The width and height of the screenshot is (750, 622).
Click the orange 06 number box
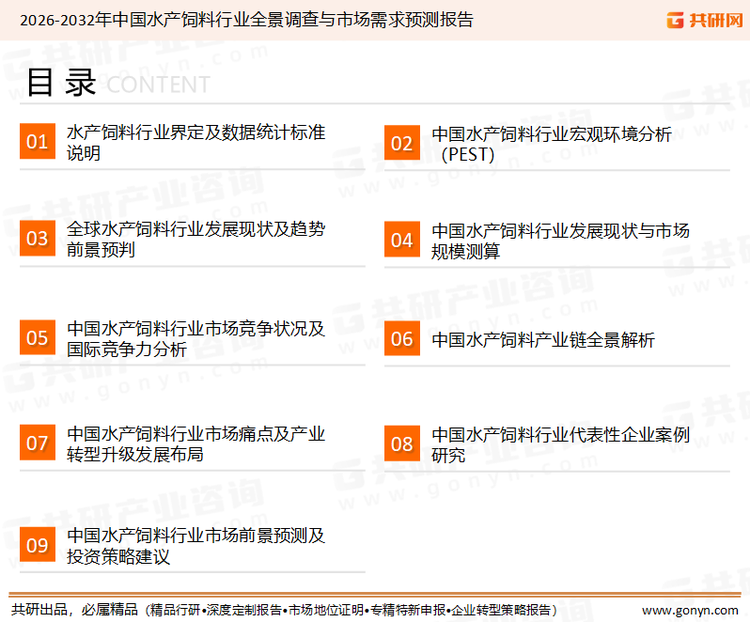click(x=402, y=339)
